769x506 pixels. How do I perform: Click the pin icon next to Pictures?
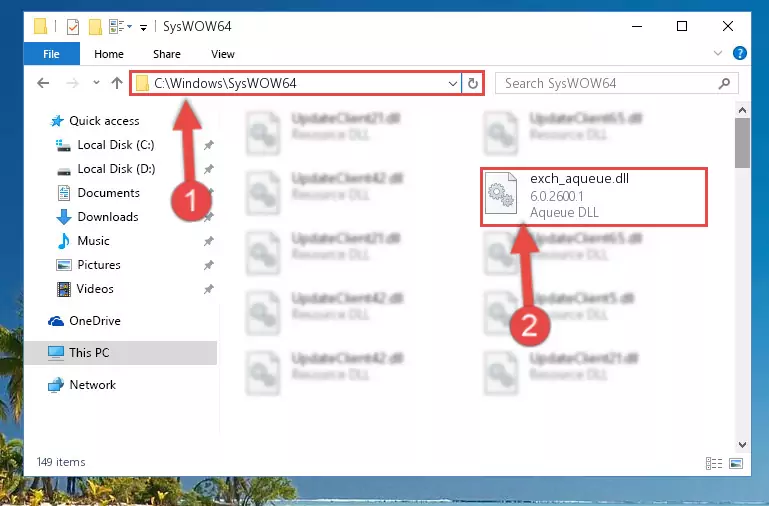pos(208,265)
